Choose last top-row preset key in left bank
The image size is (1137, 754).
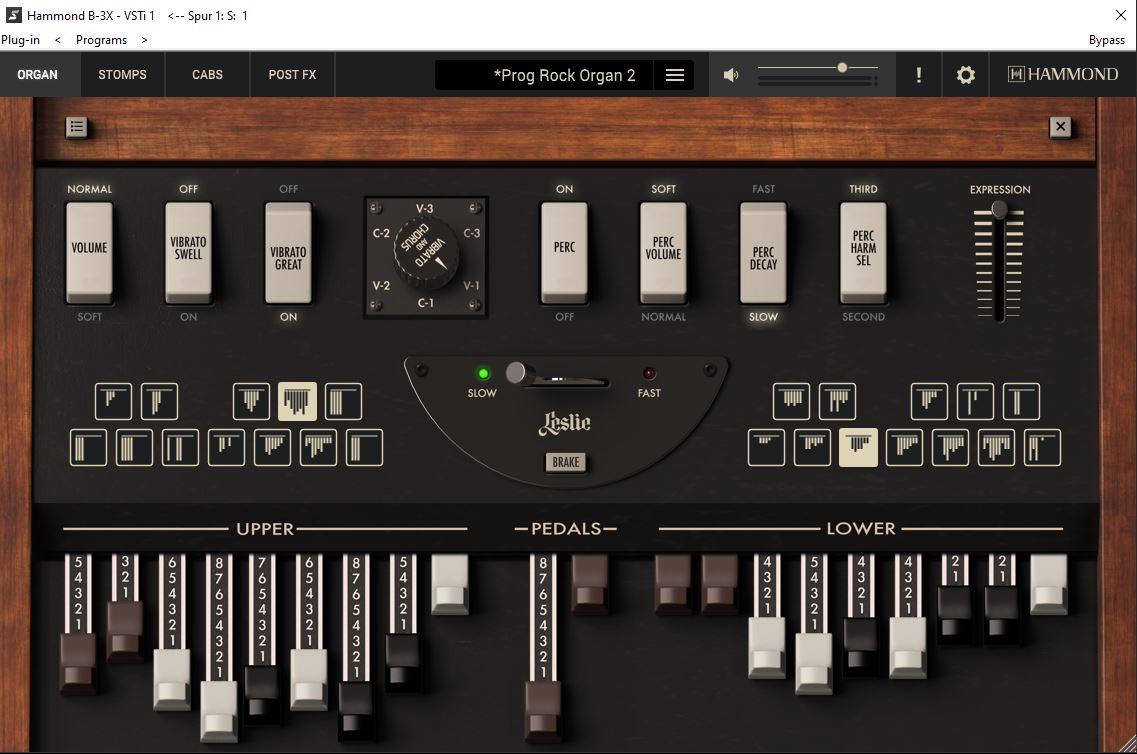(x=344, y=401)
